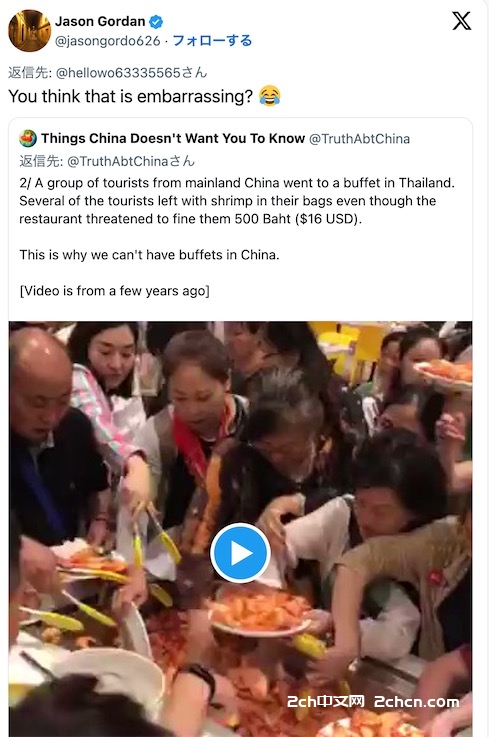Open the X logo icon

[461, 21]
